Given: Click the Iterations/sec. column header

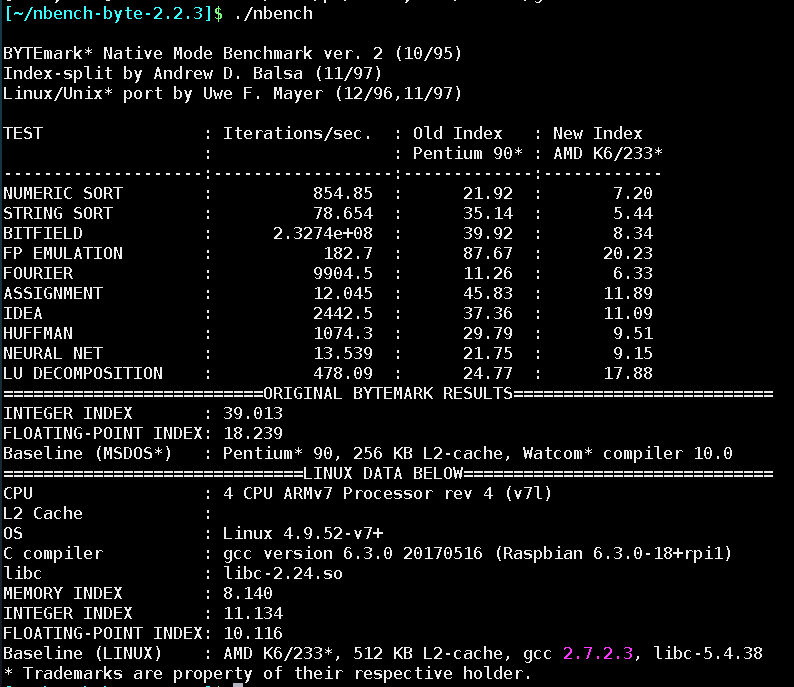Looking at the screenshot, I should click(298, 134).
